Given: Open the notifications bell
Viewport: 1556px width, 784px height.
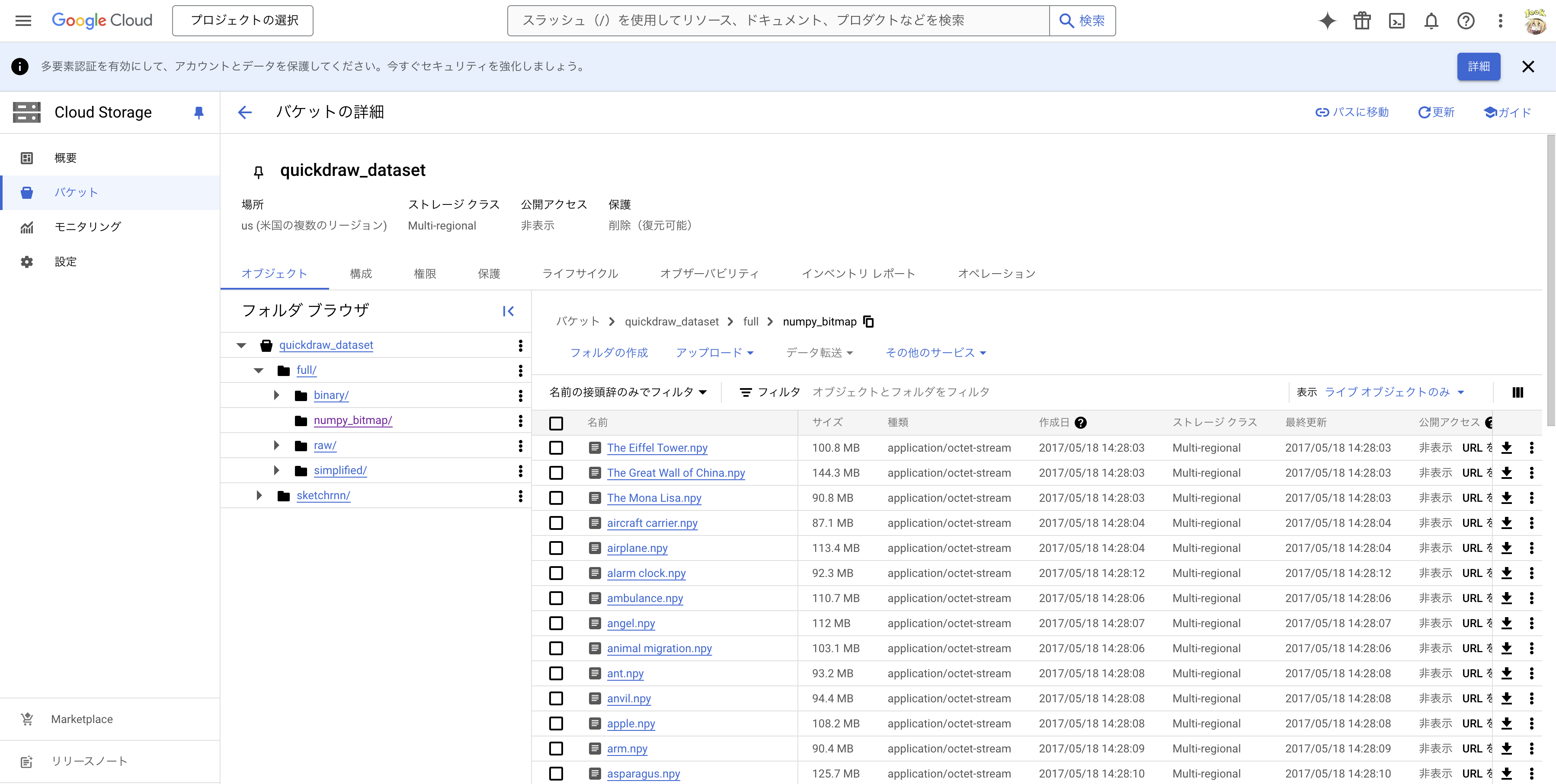Looking at the screenshot, I should coord(1431,21).
